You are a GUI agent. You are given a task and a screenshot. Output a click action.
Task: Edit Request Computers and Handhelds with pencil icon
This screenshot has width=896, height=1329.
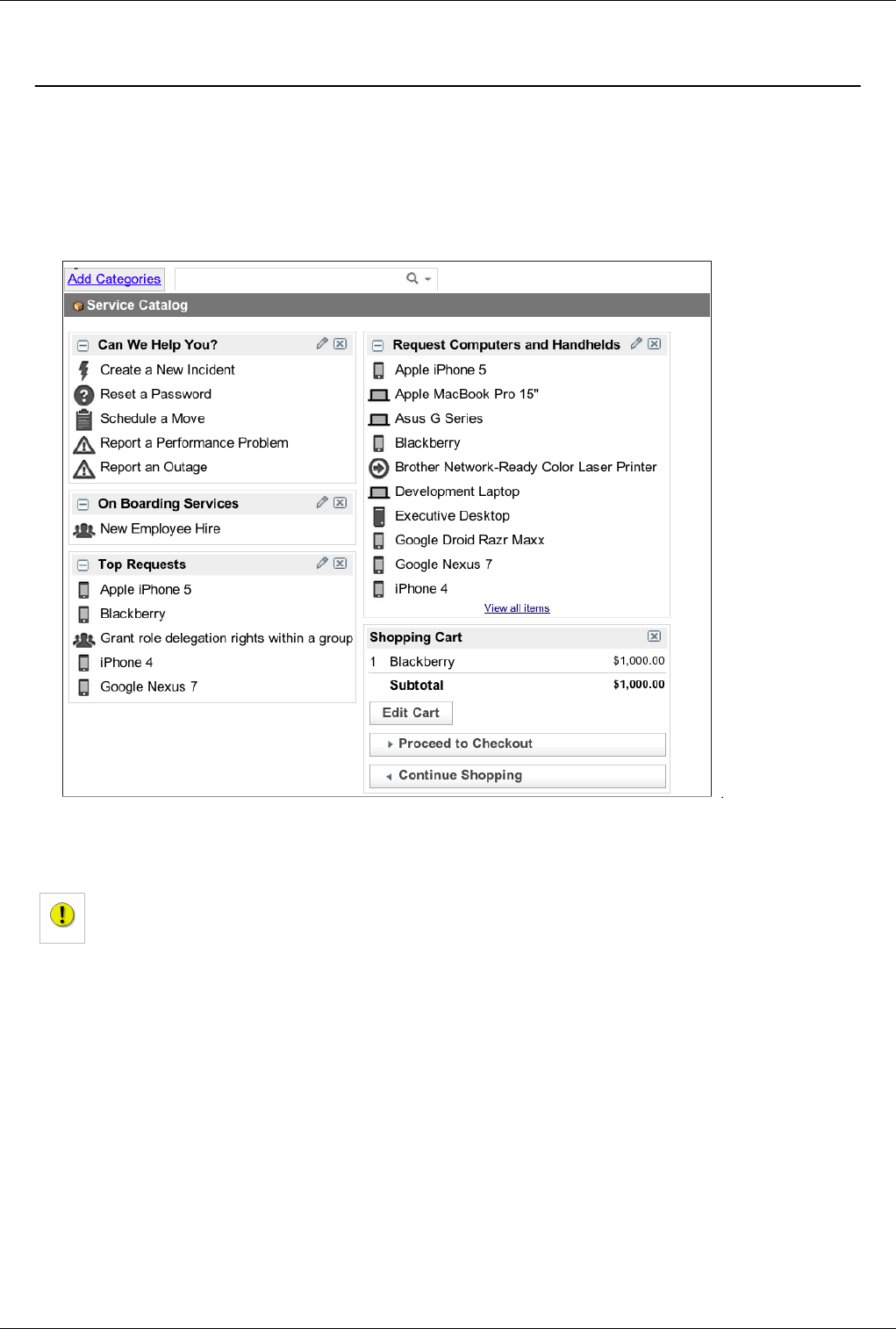click(636, 344)
